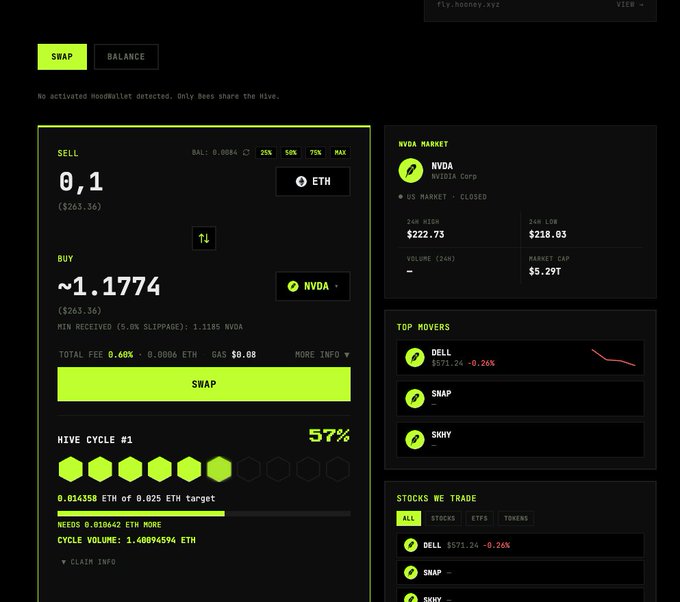Click the SNAP feather icon in Stocks We Trade
Screen dimensions: 680x602
(x=411, y=573)
